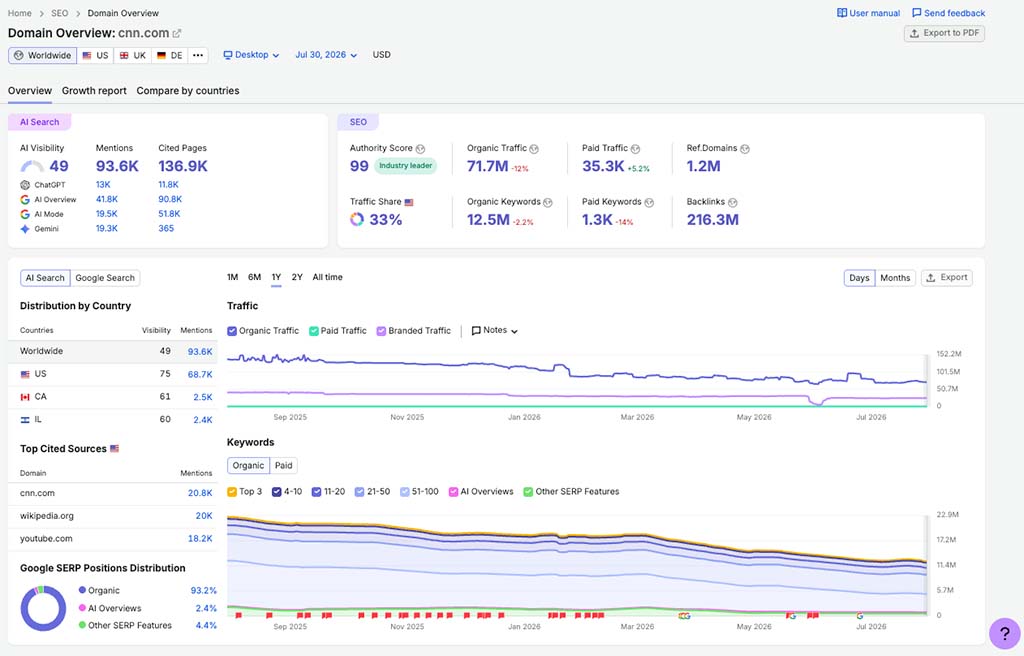Viewport: 1024px width, 656px height.
Task: Open more countries ellipsis menu
Action: (198, 56)
